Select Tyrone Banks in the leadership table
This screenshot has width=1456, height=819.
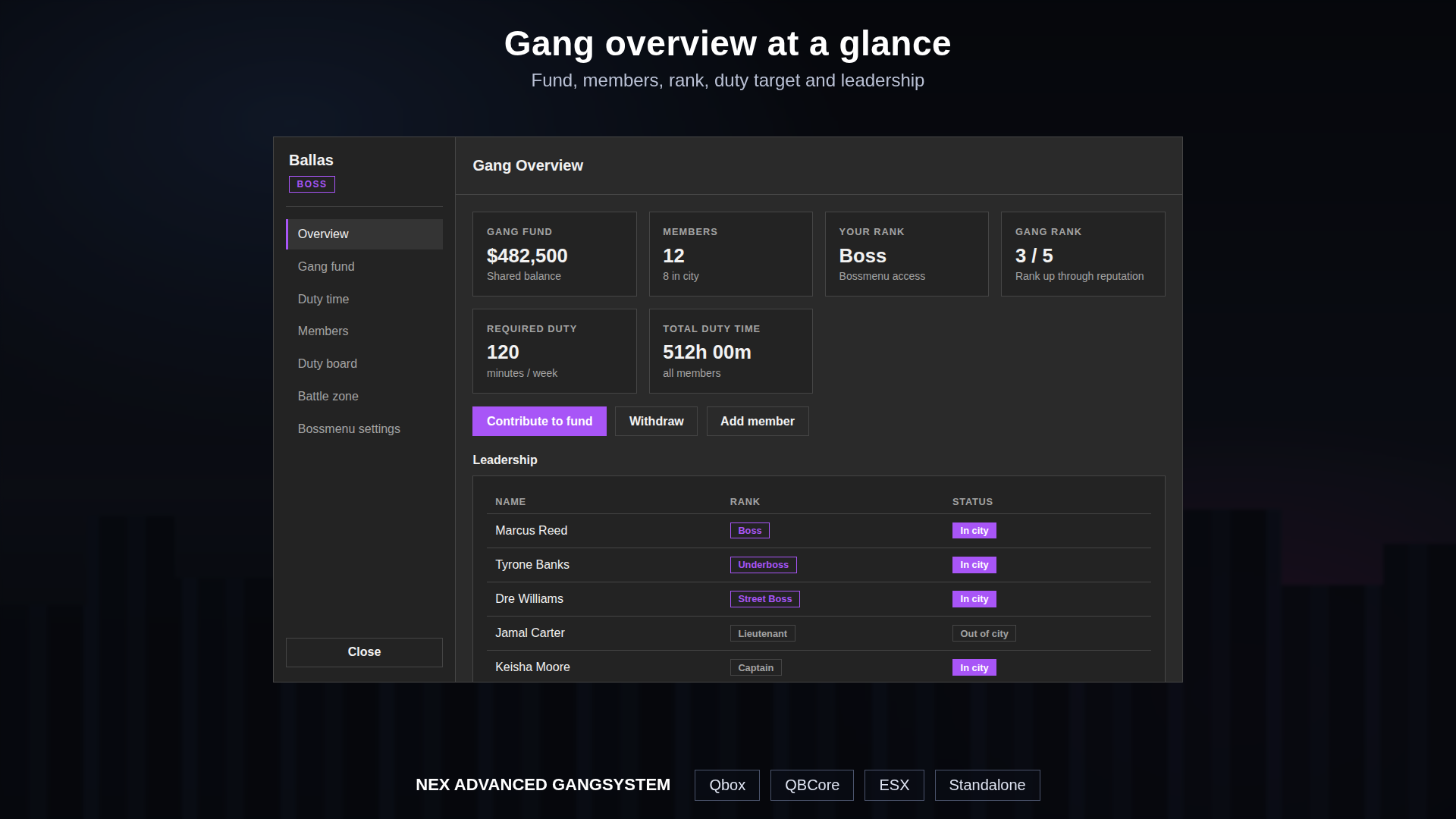click(x=819, y=565)
